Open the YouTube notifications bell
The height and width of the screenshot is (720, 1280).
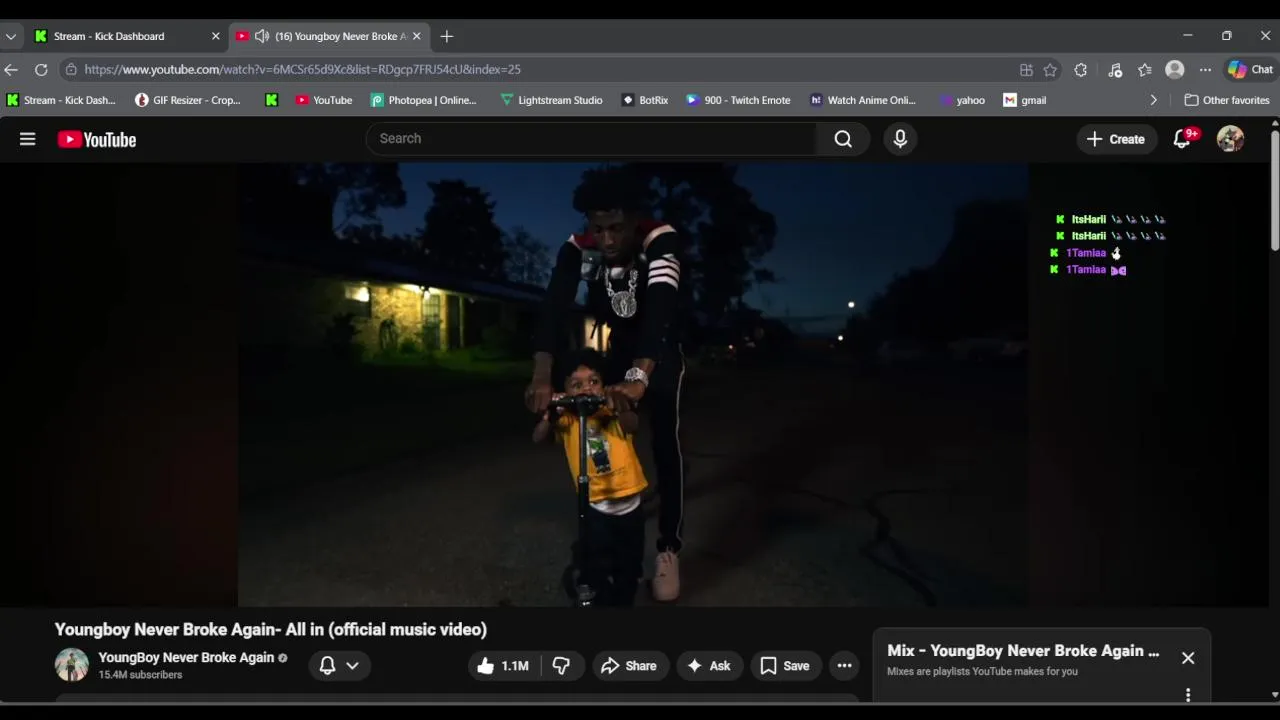pyautogui.click(x=1184, y=139)
